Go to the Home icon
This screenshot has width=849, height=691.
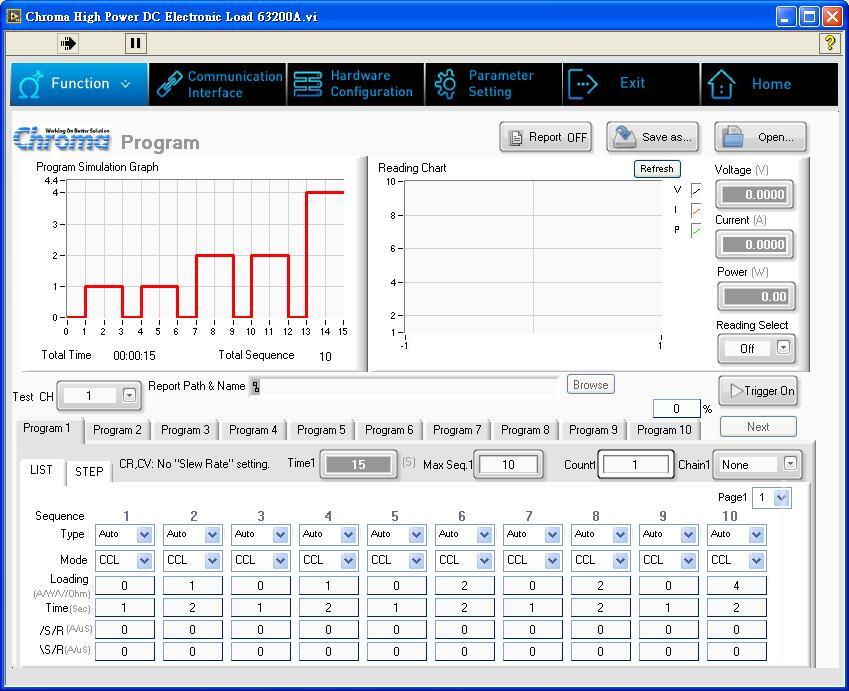click(721, 85)
